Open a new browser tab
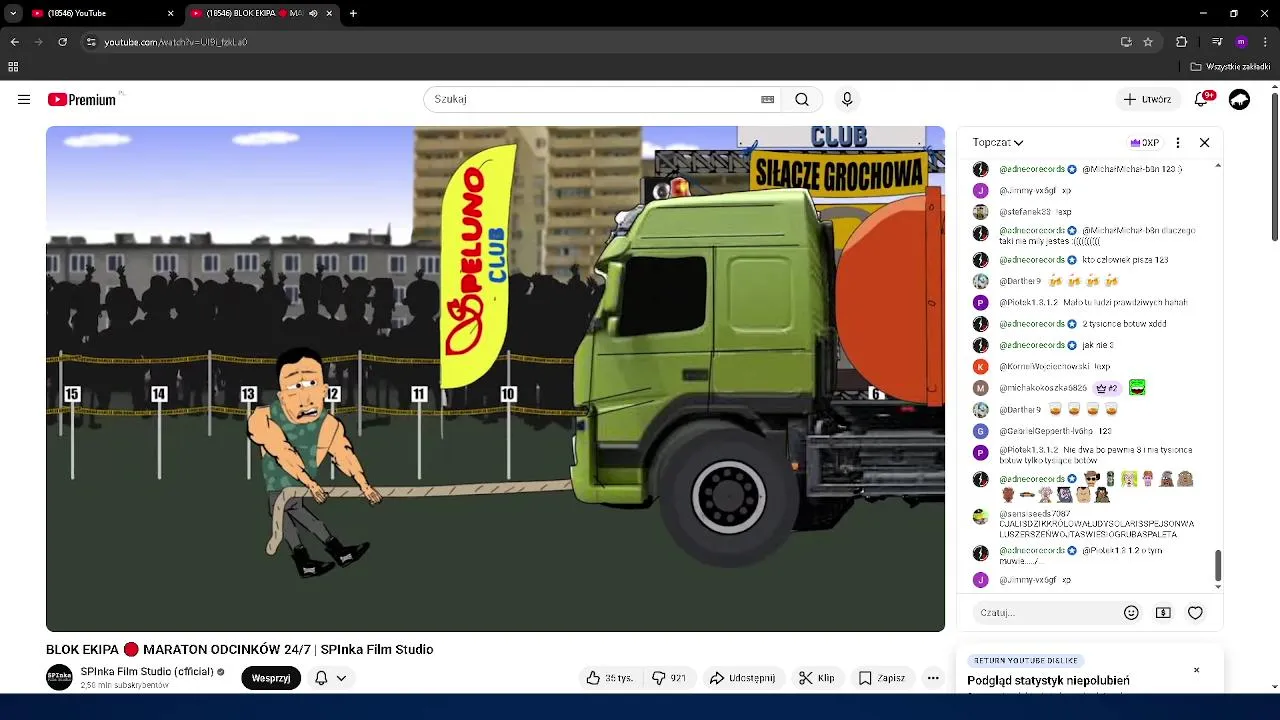Viewport: 1280px width, 720px height. pos(353,13)
